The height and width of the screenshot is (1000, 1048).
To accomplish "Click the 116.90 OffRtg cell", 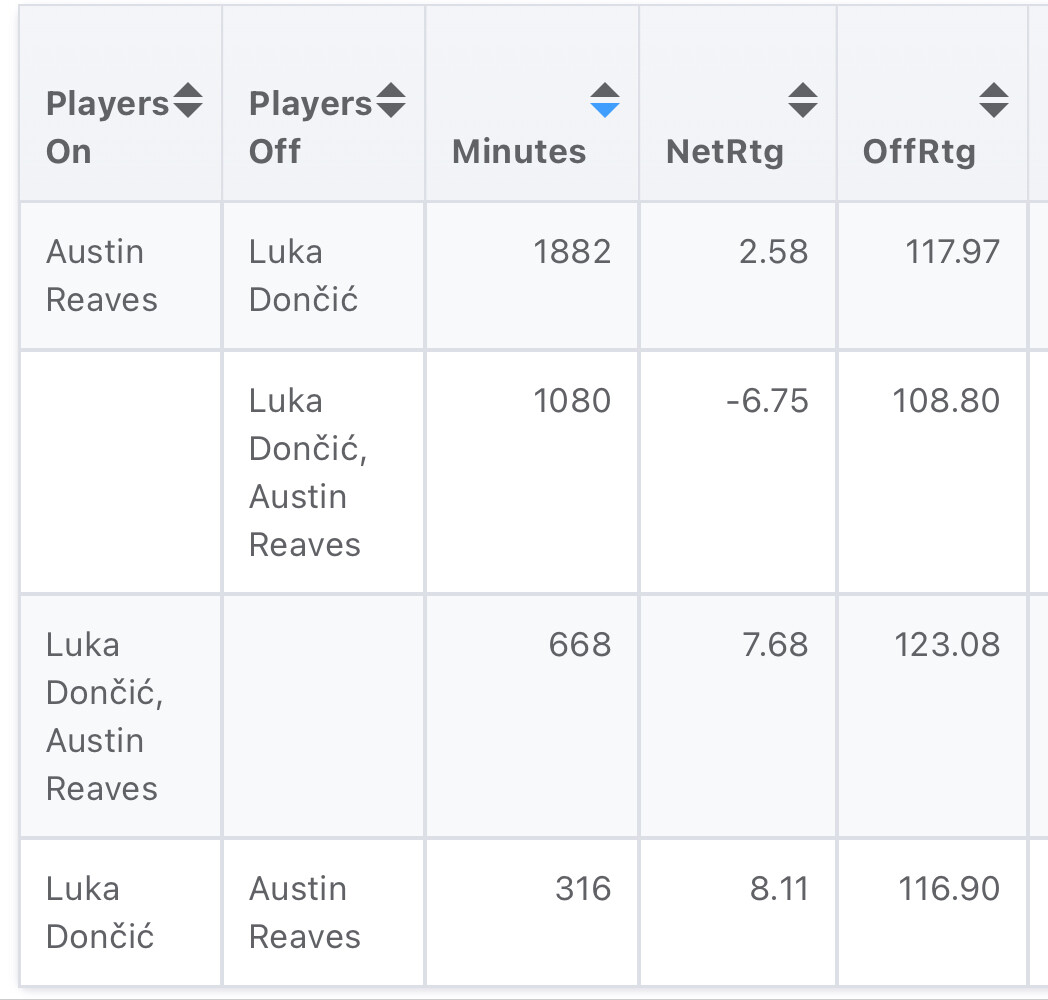I will (949, 889).
